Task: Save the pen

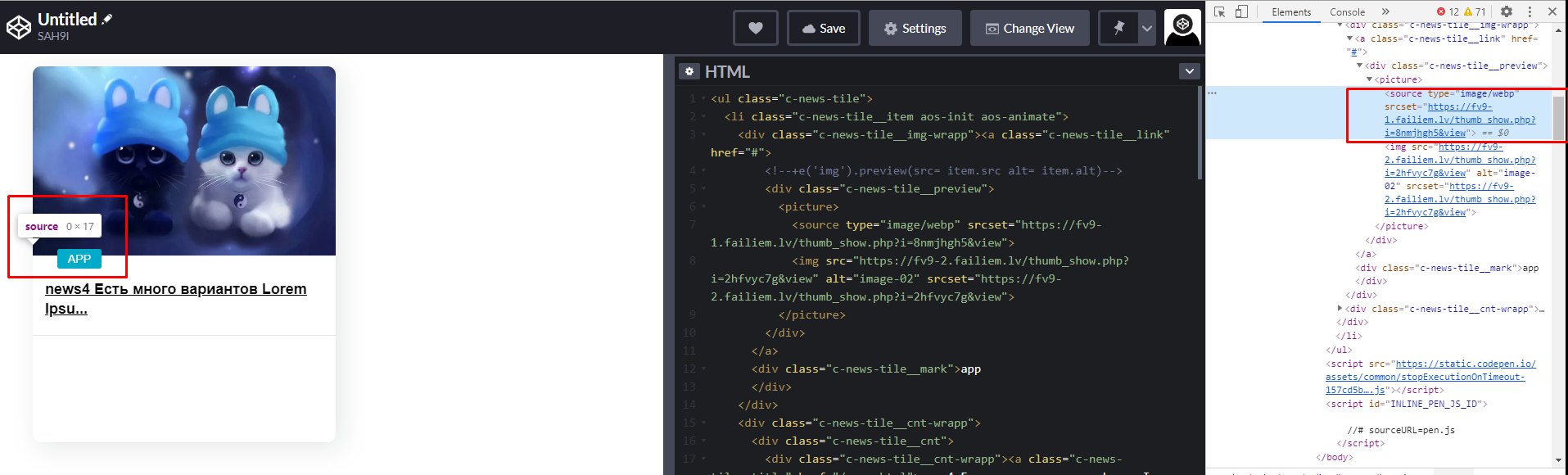Action: 823,28
